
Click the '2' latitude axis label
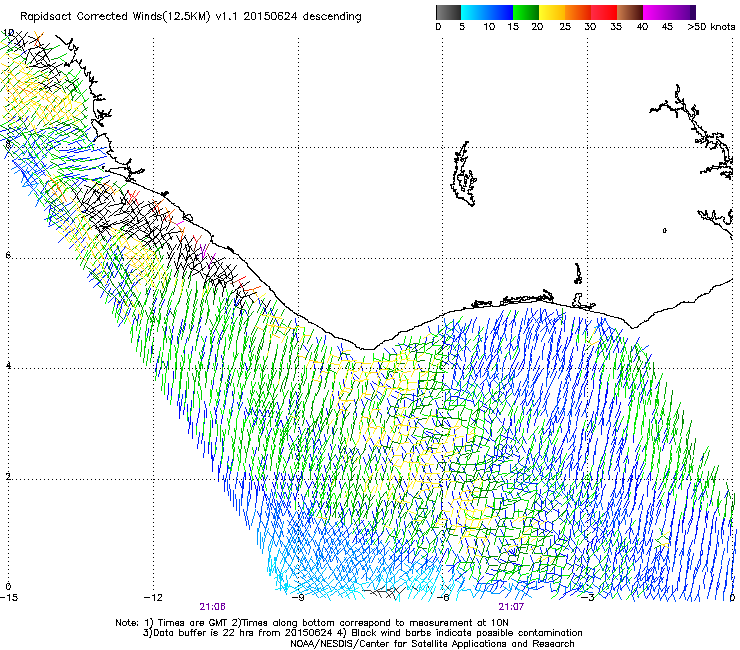coord(8,476)
